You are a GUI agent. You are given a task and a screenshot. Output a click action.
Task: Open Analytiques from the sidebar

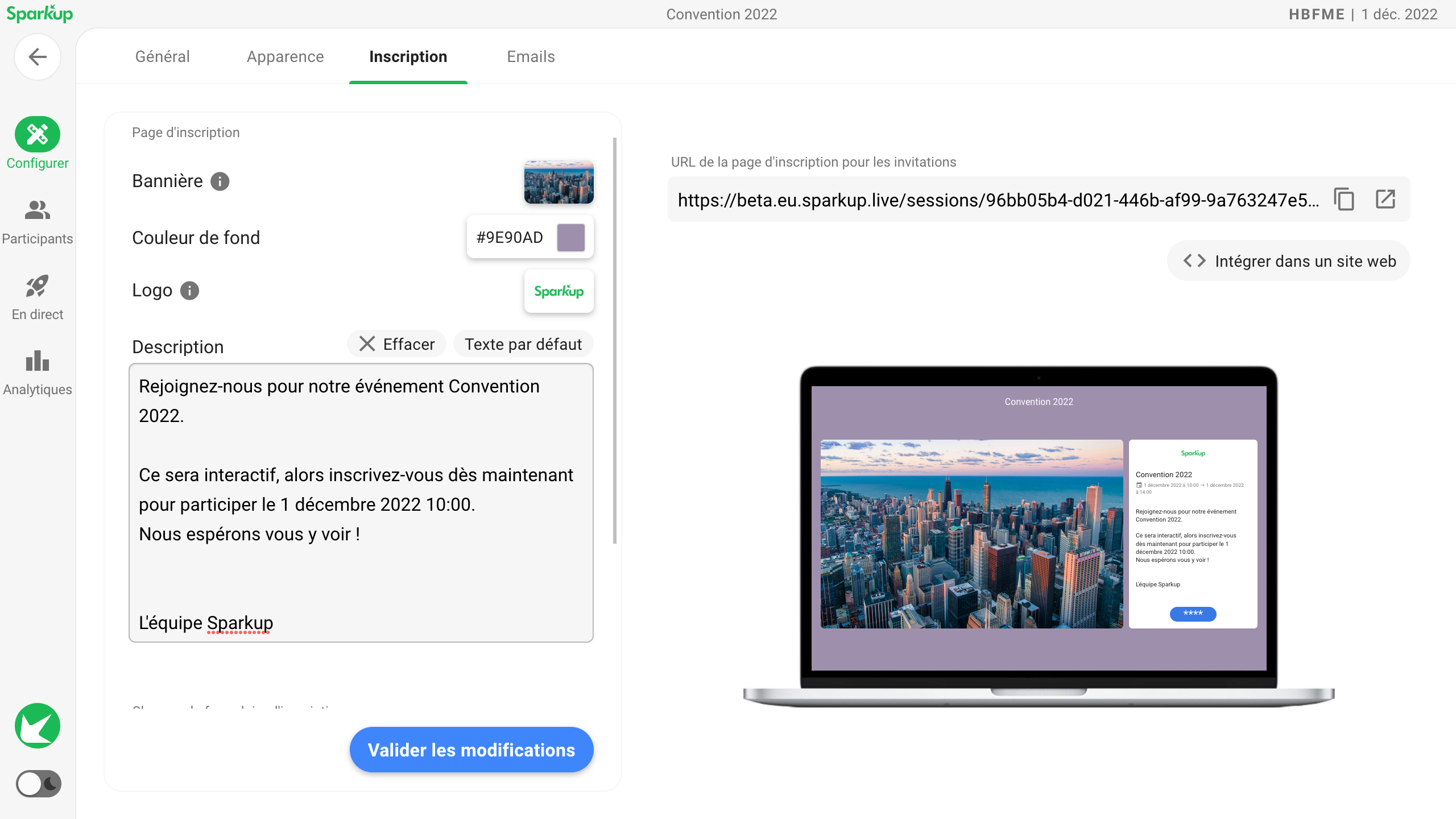[38, 362]
